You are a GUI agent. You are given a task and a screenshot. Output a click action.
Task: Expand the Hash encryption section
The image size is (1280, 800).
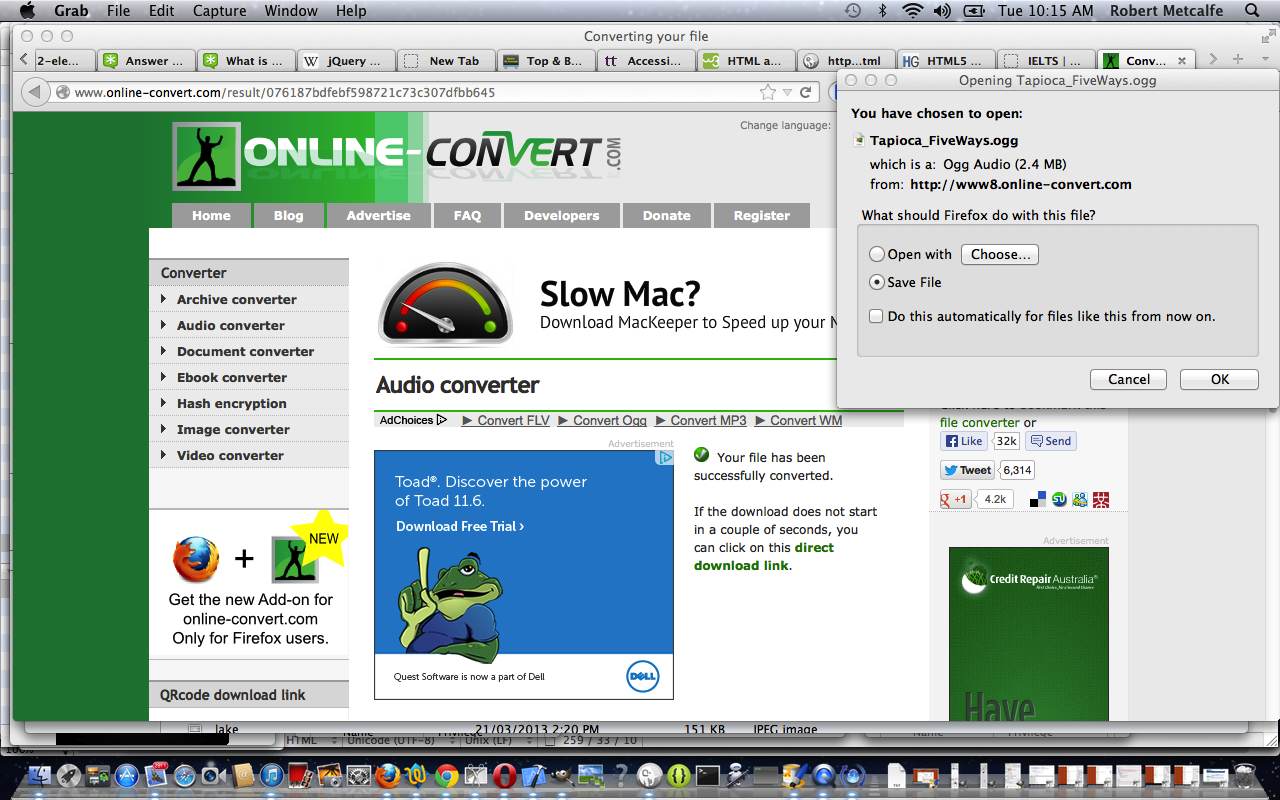coord(163,403)
